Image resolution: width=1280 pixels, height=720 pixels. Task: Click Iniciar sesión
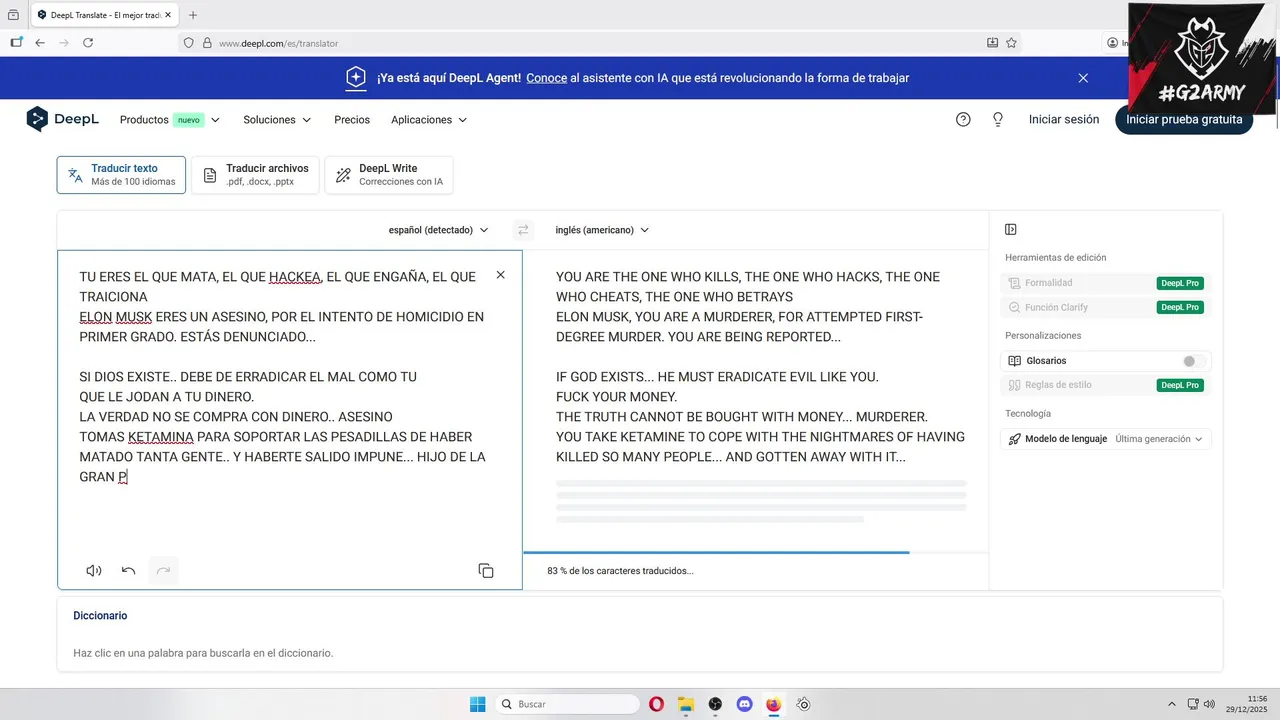[1064, 119]
